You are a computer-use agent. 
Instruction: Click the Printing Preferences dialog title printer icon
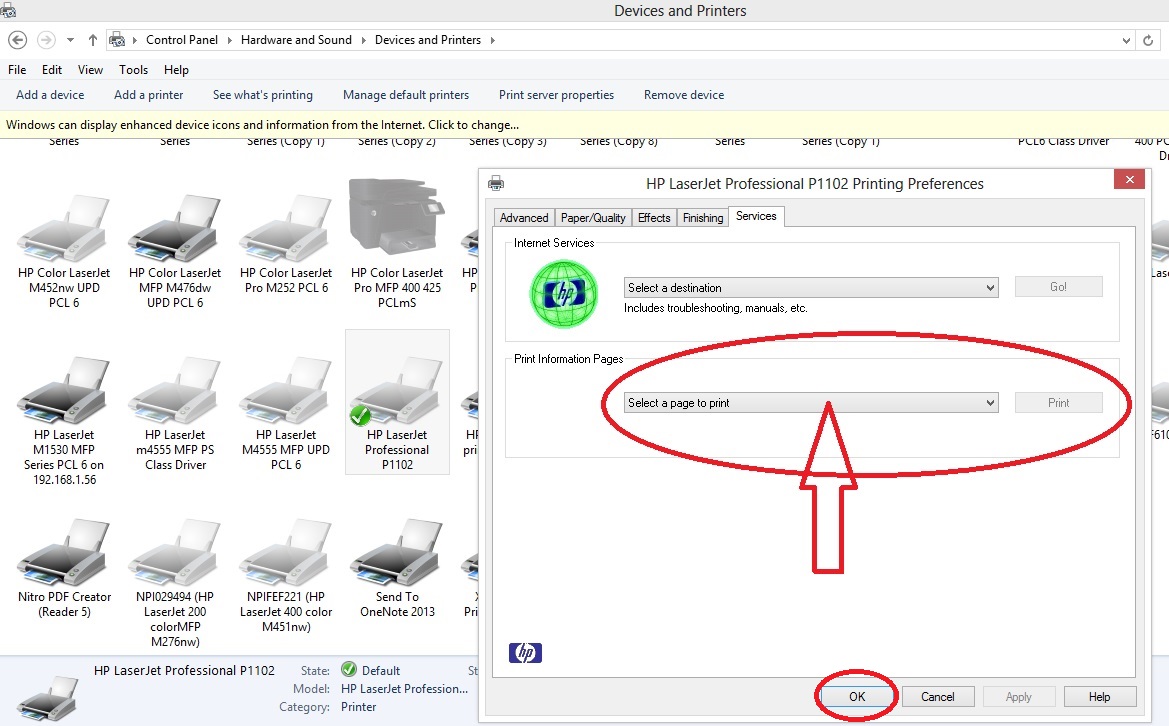tap(496, 183)
